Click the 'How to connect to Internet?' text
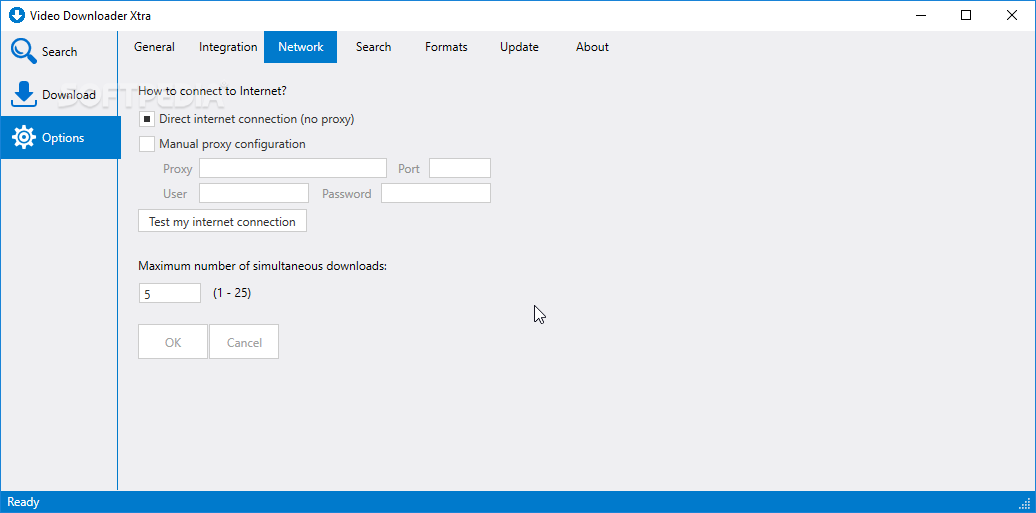Image resolution: width=1036 pixels, height=513 pixels. (212, 91)
